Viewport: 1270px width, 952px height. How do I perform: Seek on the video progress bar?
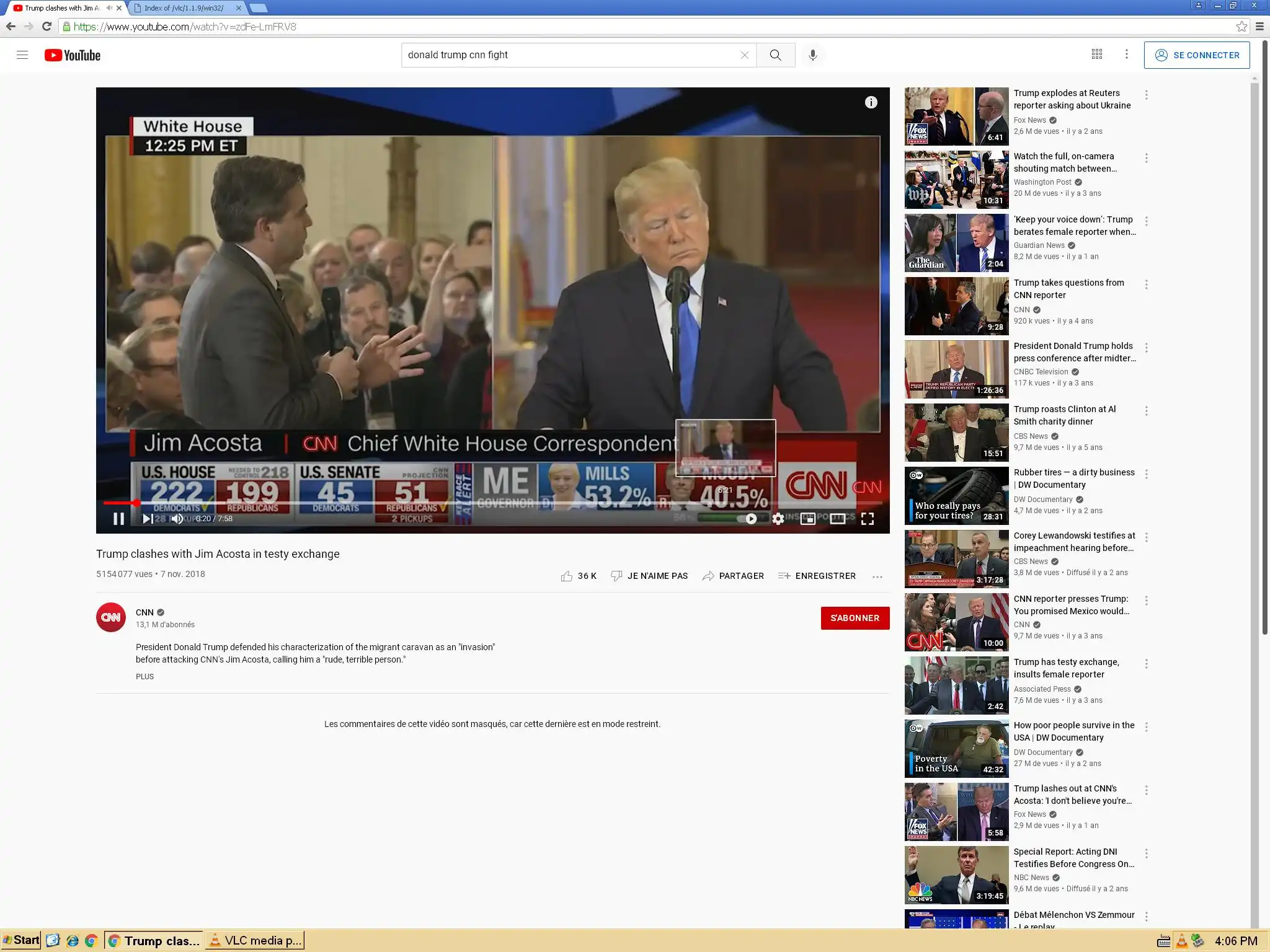point(434,503)
